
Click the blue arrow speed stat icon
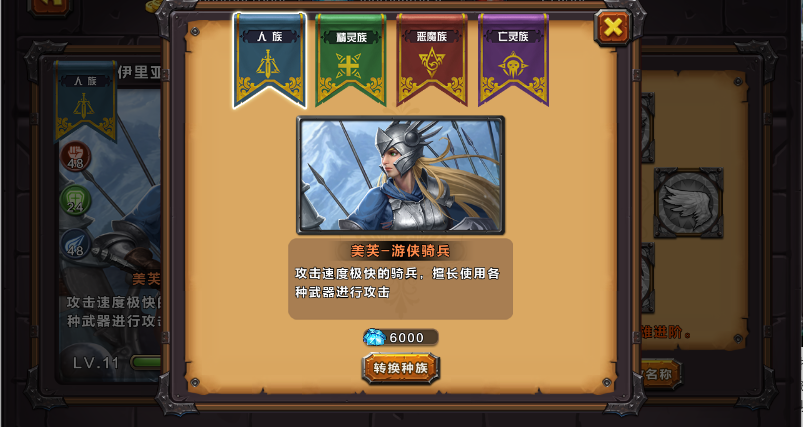76,244
